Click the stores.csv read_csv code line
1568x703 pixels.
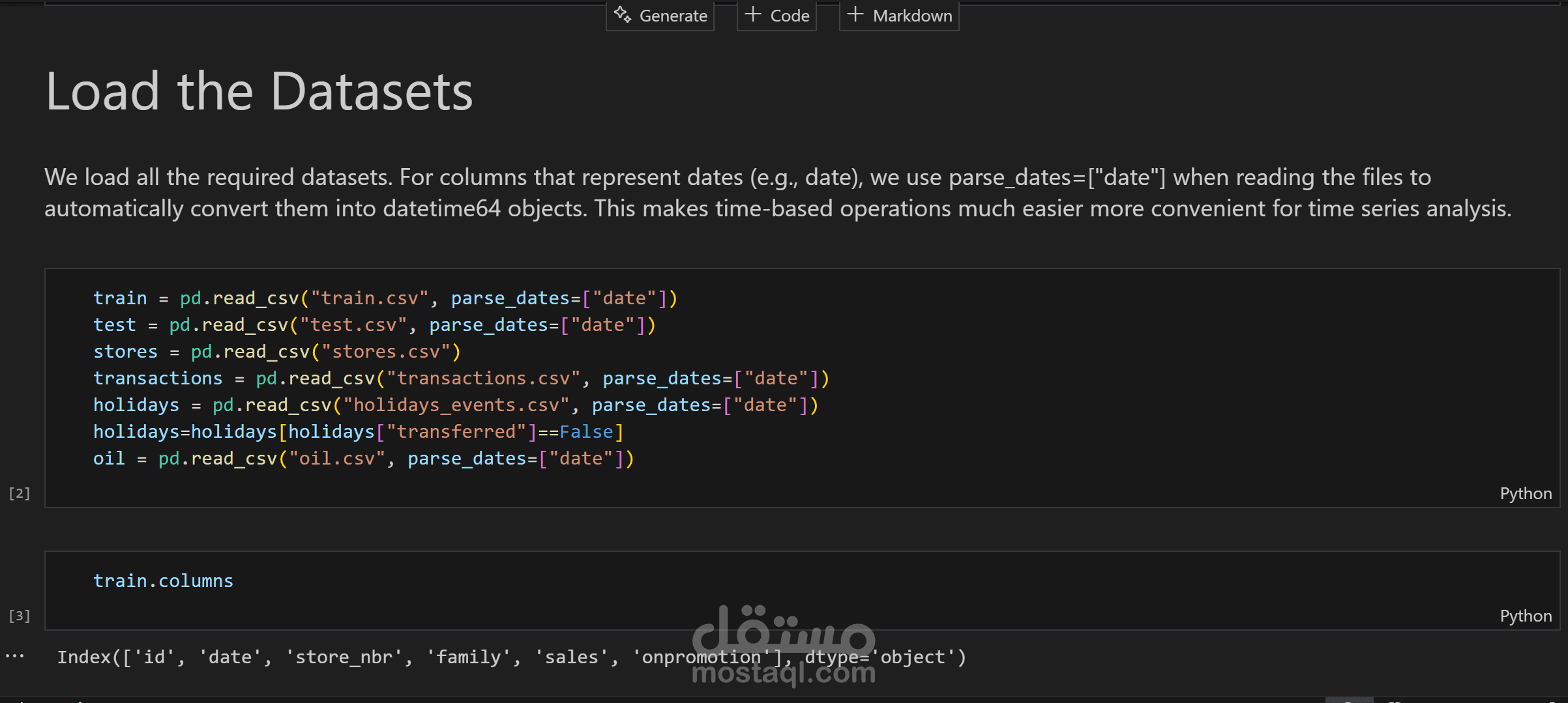click(x=277, y=352)
